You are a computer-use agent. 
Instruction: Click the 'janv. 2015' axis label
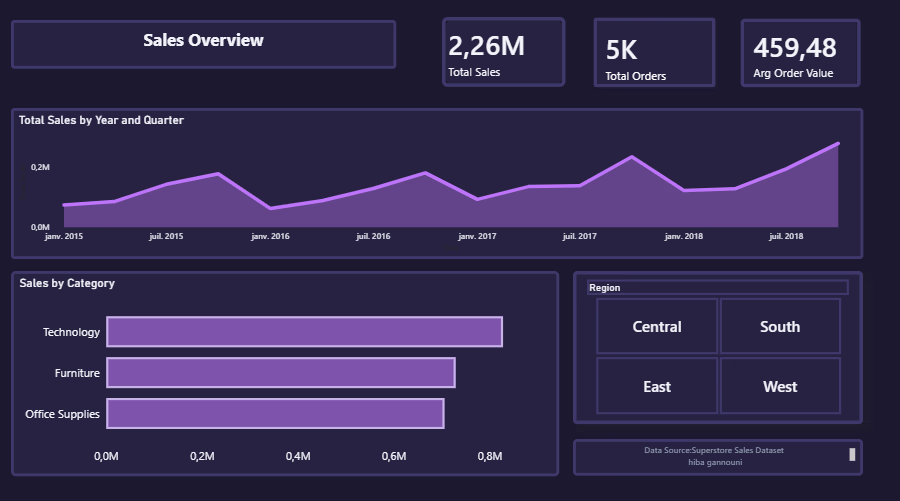(64, 236)
